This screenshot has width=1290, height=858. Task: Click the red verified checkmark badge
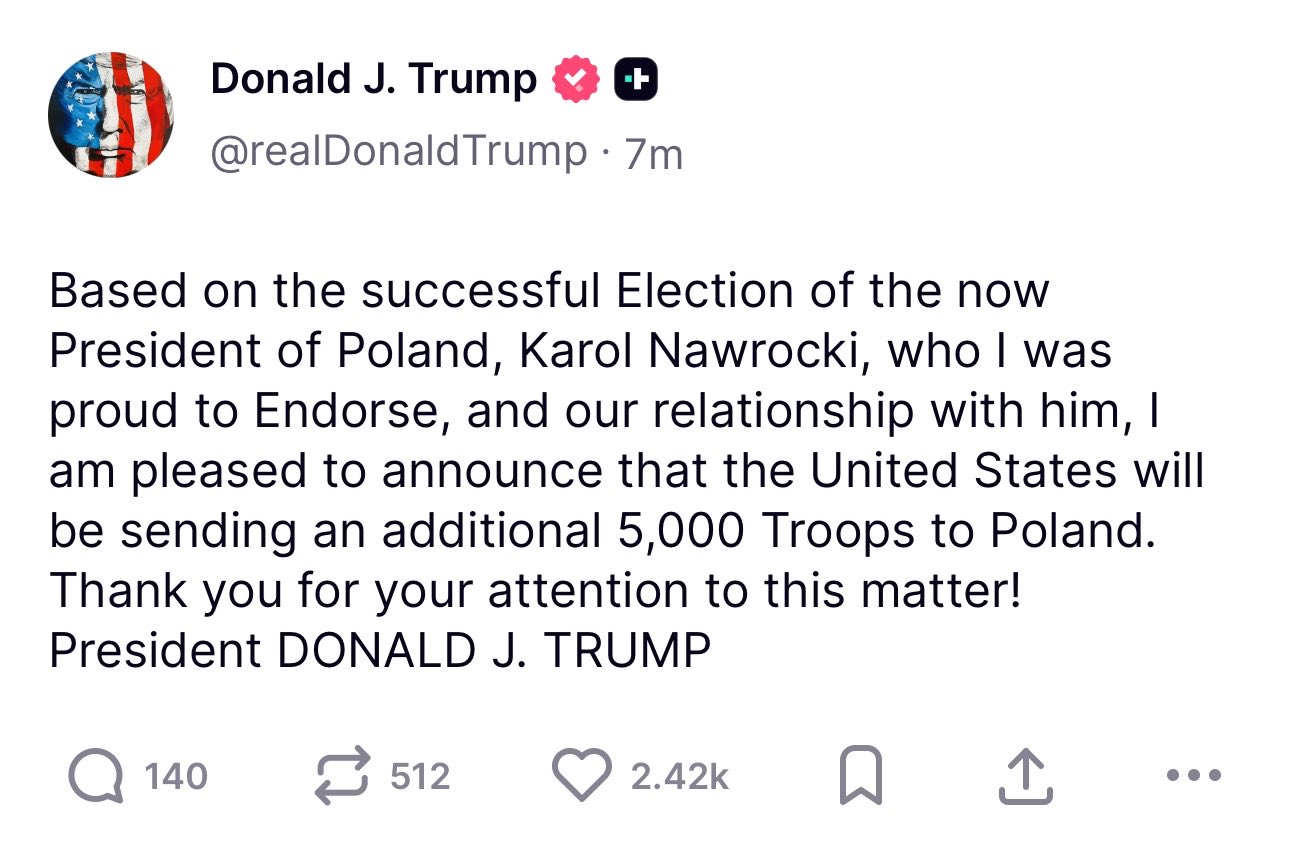(x=575, y=80)
